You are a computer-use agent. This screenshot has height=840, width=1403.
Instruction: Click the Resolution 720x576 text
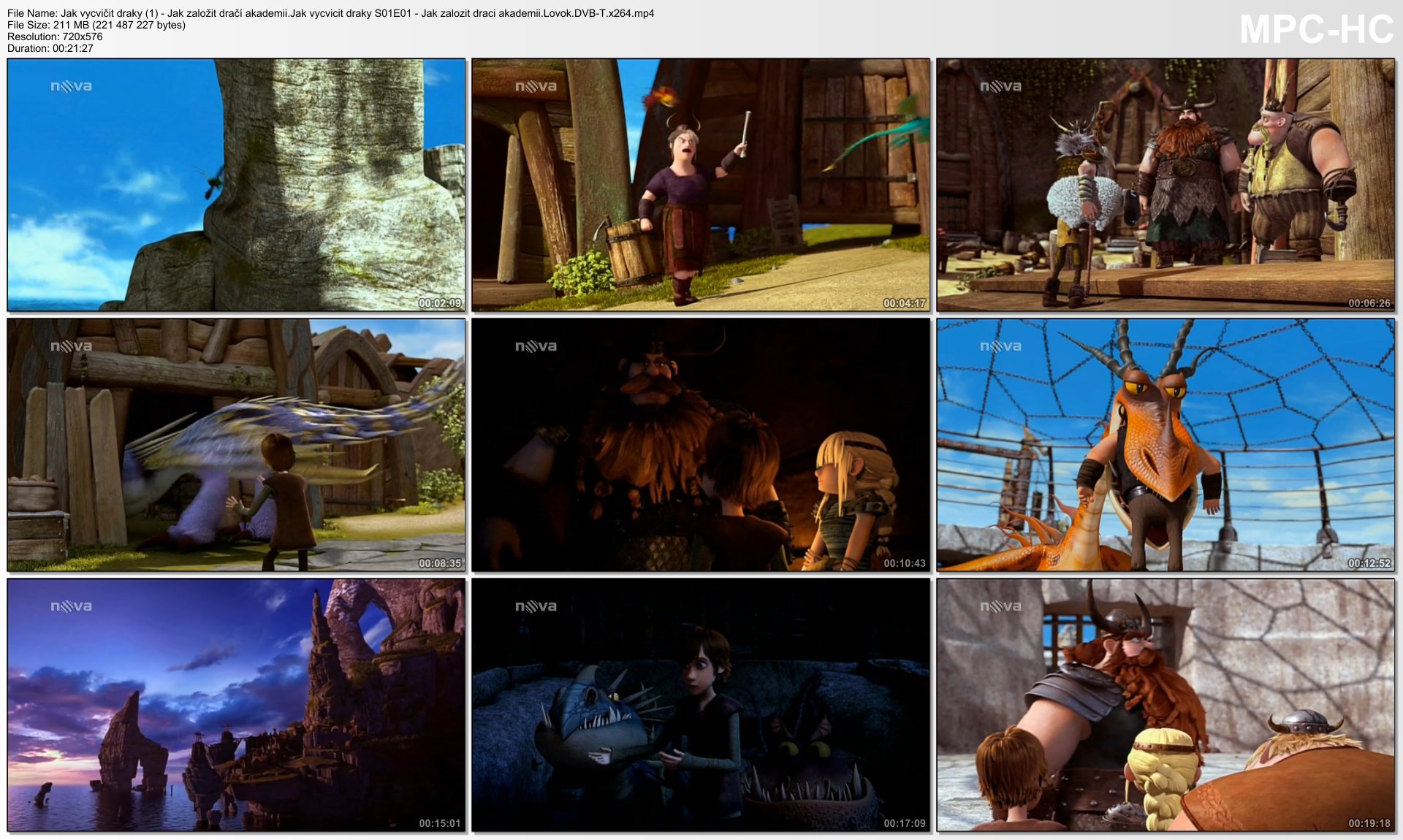(55, 37)
